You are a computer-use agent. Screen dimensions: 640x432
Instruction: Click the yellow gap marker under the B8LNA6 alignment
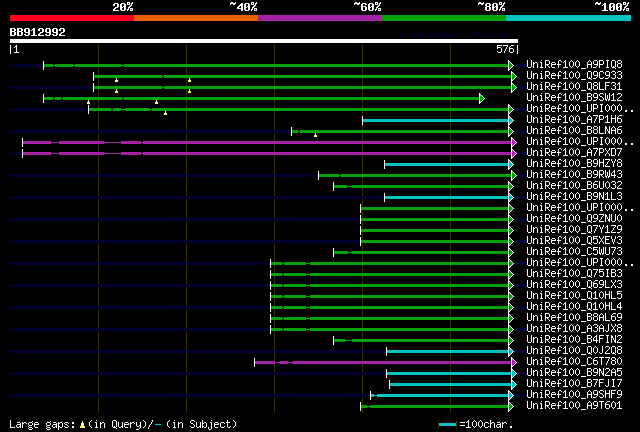pyautogui.click(x=315, y=135)
